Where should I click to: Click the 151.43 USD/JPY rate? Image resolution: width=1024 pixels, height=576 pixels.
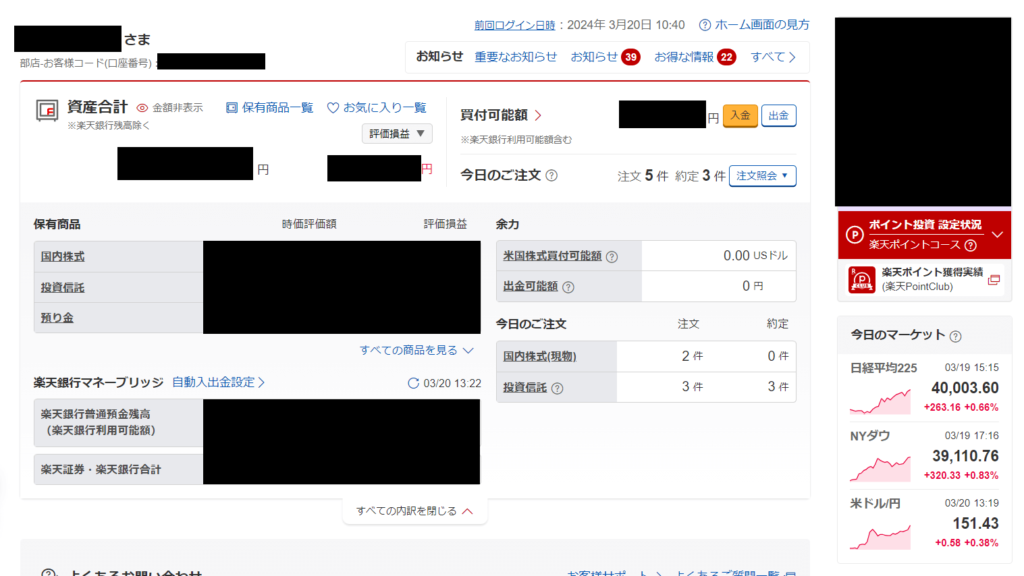click(x=976, y=524)
